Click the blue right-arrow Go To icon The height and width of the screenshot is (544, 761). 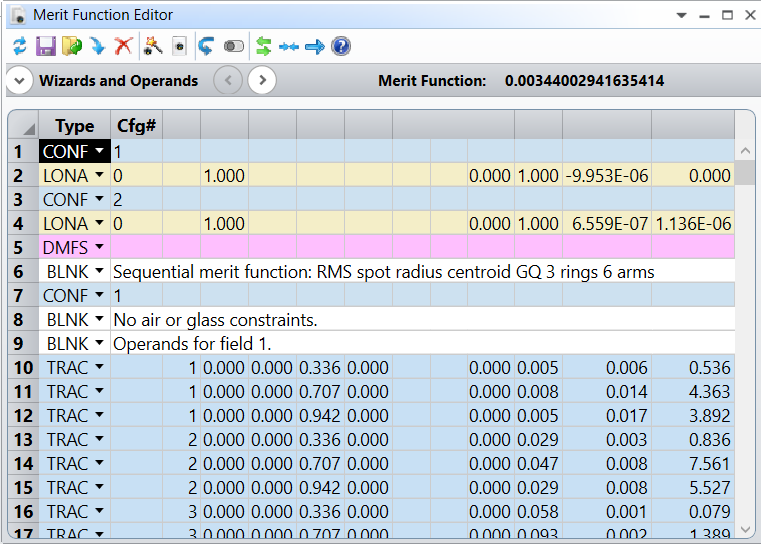[x=315, y=47]
